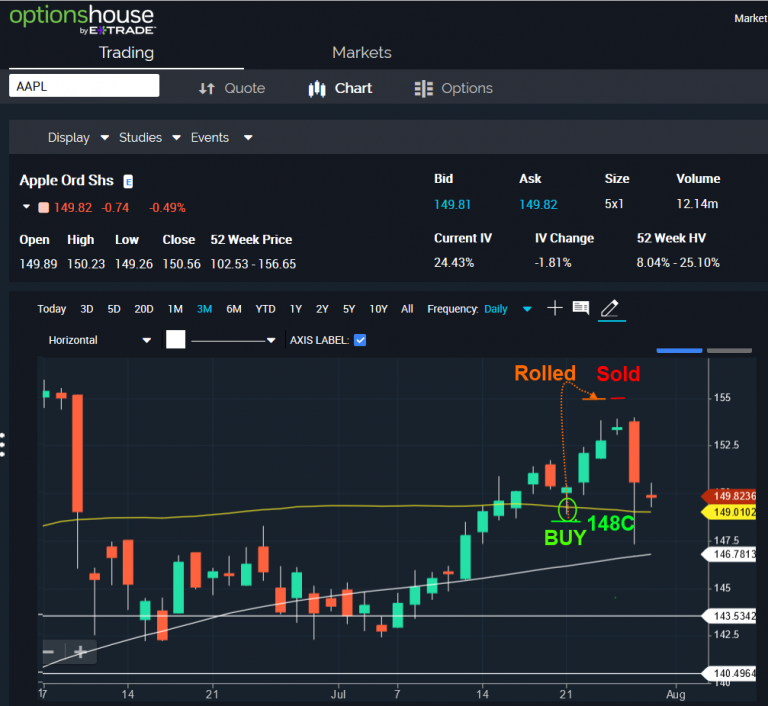Click the vertical dots handle at left edge
Viewport: 768px width, 706px height.
tap(3, 444)
